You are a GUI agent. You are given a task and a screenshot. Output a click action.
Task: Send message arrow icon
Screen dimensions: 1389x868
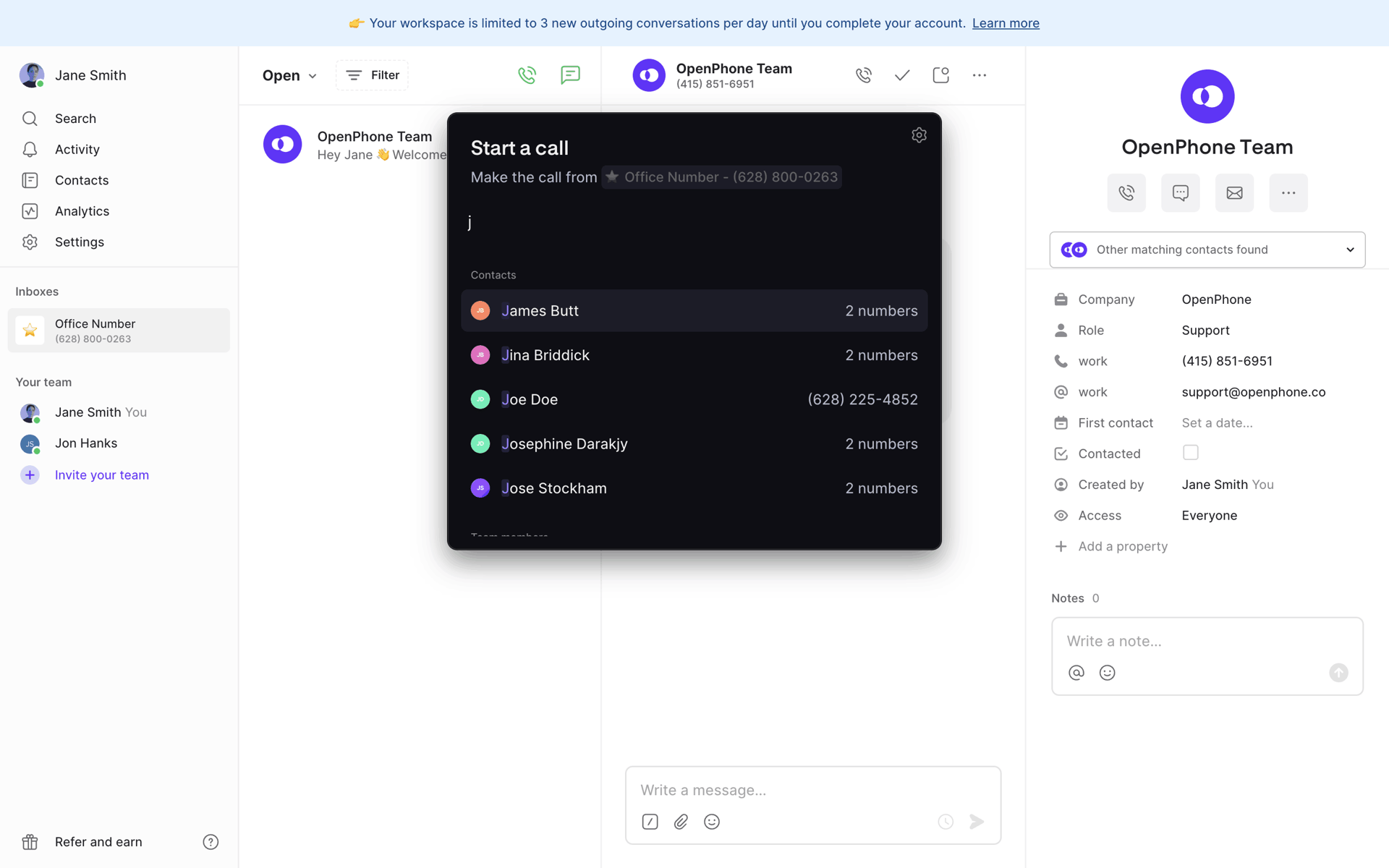[977, 822]
